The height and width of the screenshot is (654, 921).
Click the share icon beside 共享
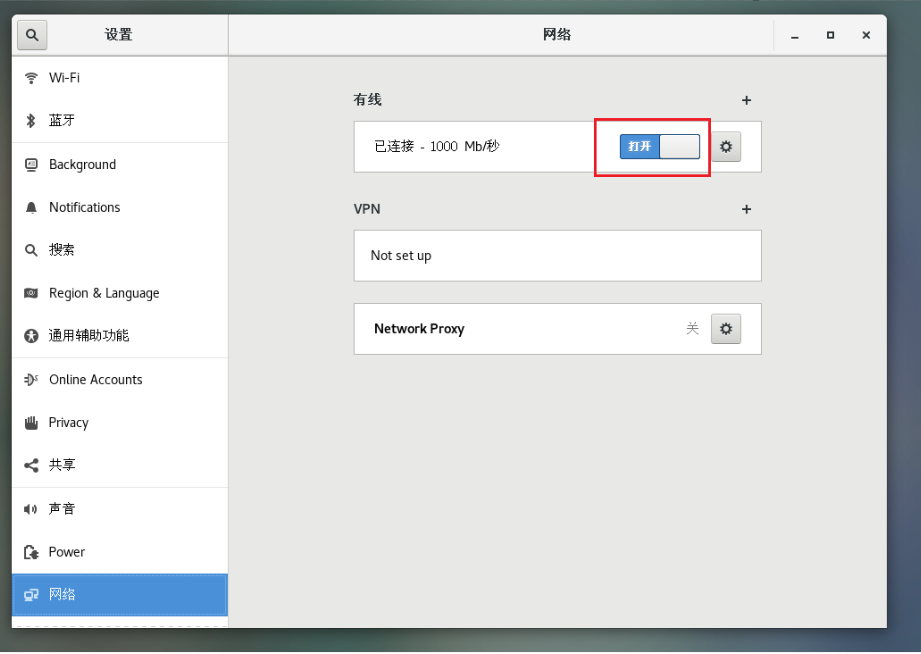pyautogui.click(x=31, y=465)
